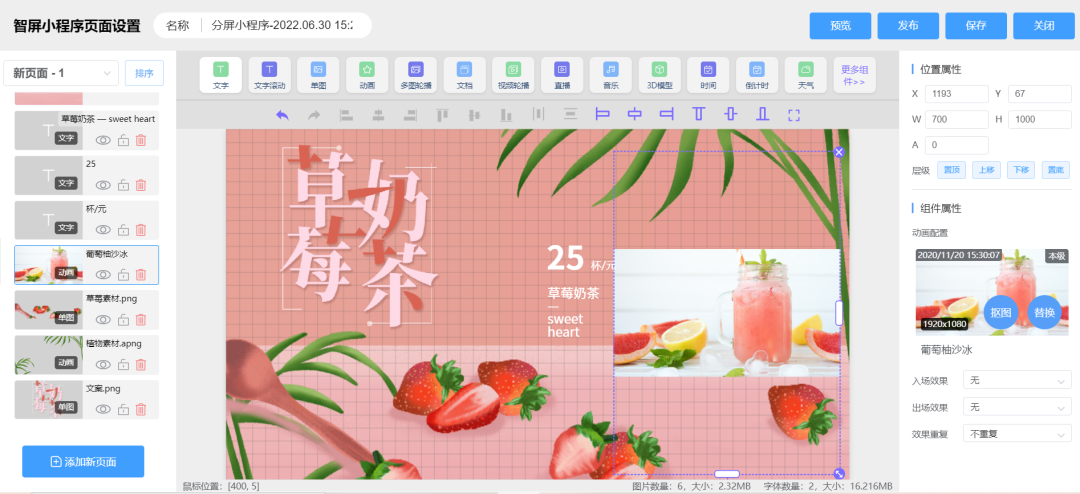Toggle visibility of 植物素材.apng layer
Viewport: 1080px width, 494px height.
[103, 364]
